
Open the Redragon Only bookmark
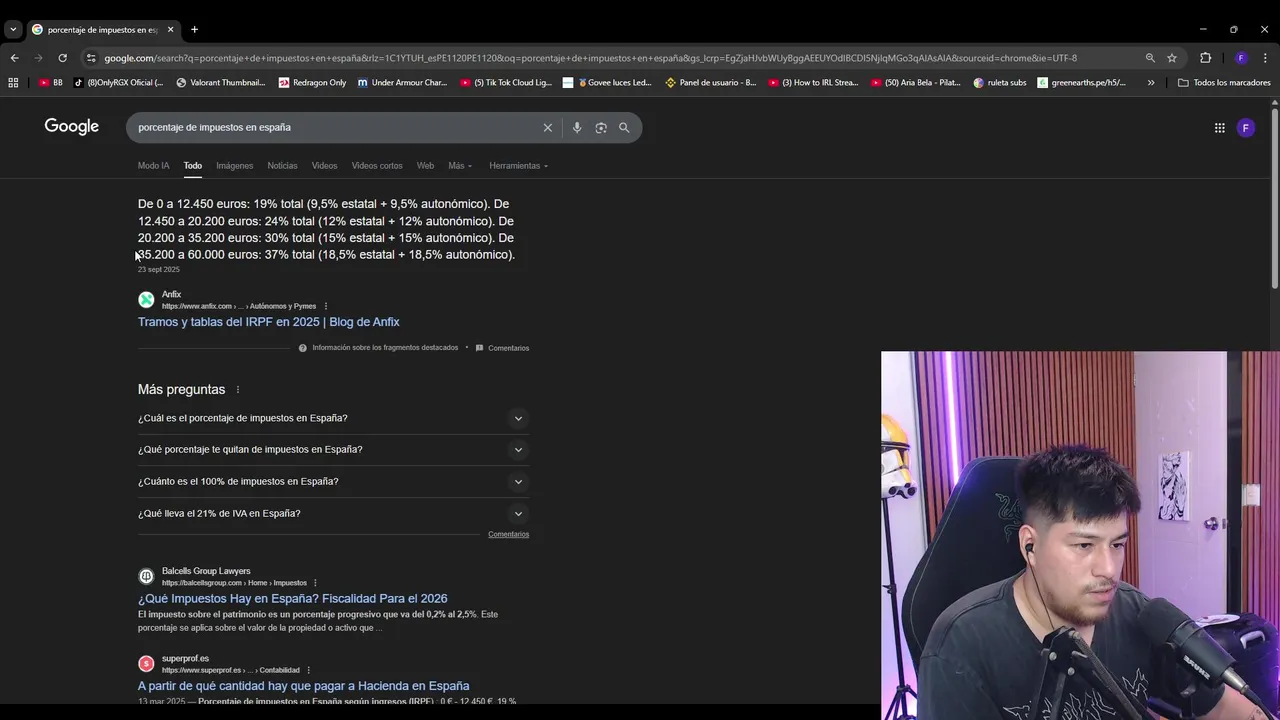click(312, 82)
